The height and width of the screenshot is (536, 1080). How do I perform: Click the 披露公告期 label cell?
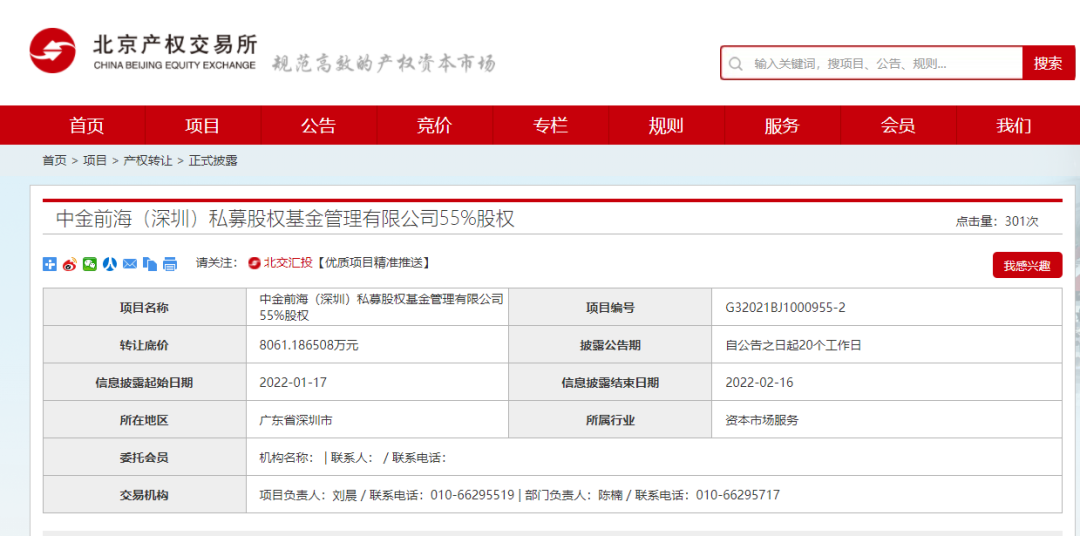[610, 345]
